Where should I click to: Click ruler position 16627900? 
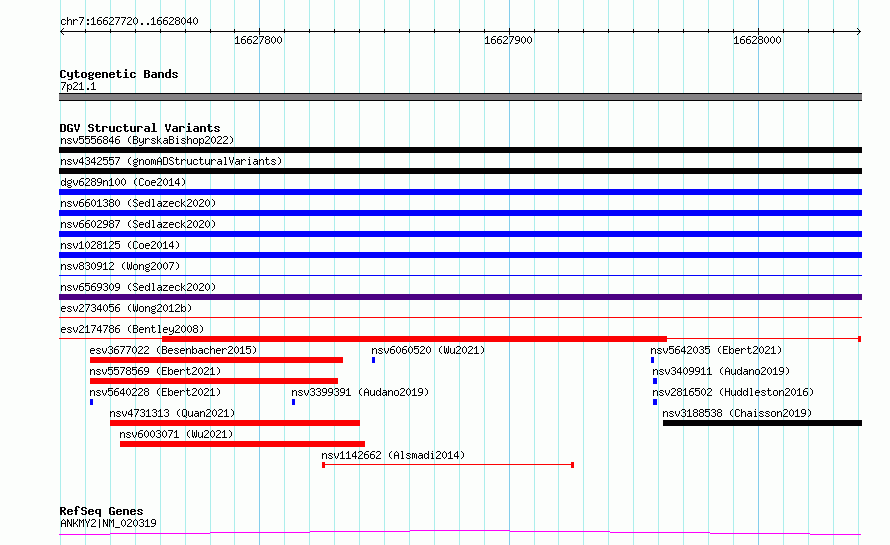tap(508, 40)
